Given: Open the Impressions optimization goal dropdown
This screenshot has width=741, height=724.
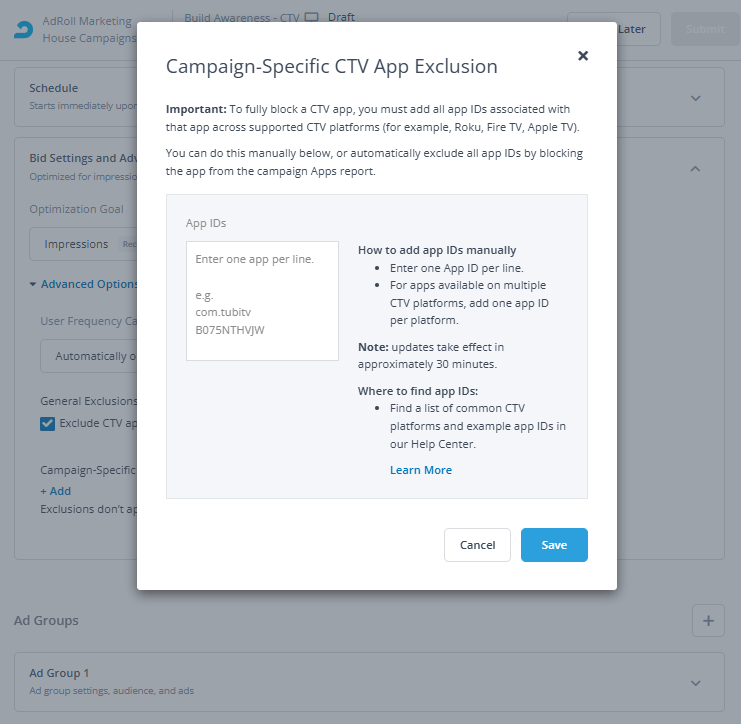Looking at the screenshot, I should pyautogui.click(x=83, y=244).
